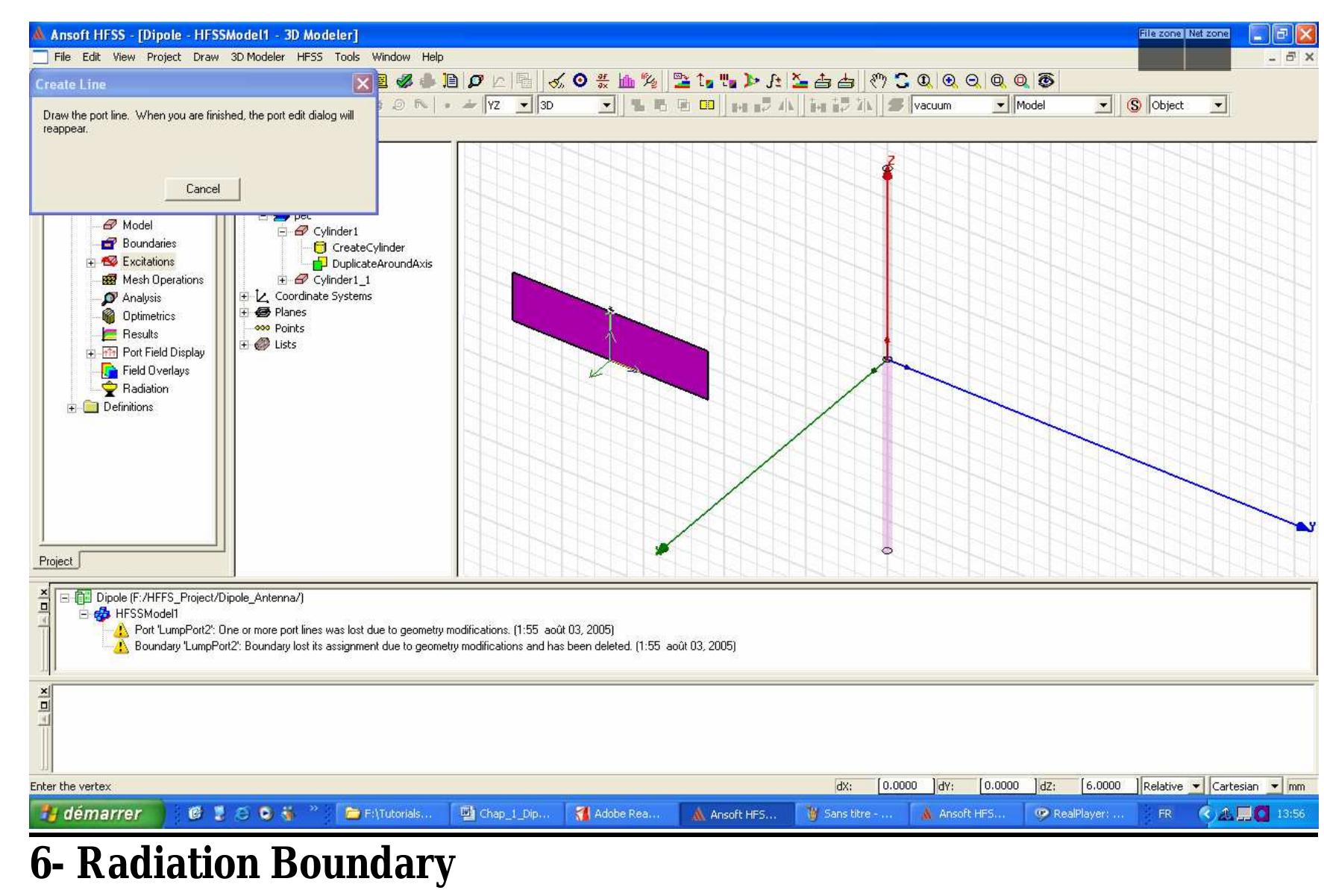Click the eye icon to modify view visibility

(x=1047, y=80)
